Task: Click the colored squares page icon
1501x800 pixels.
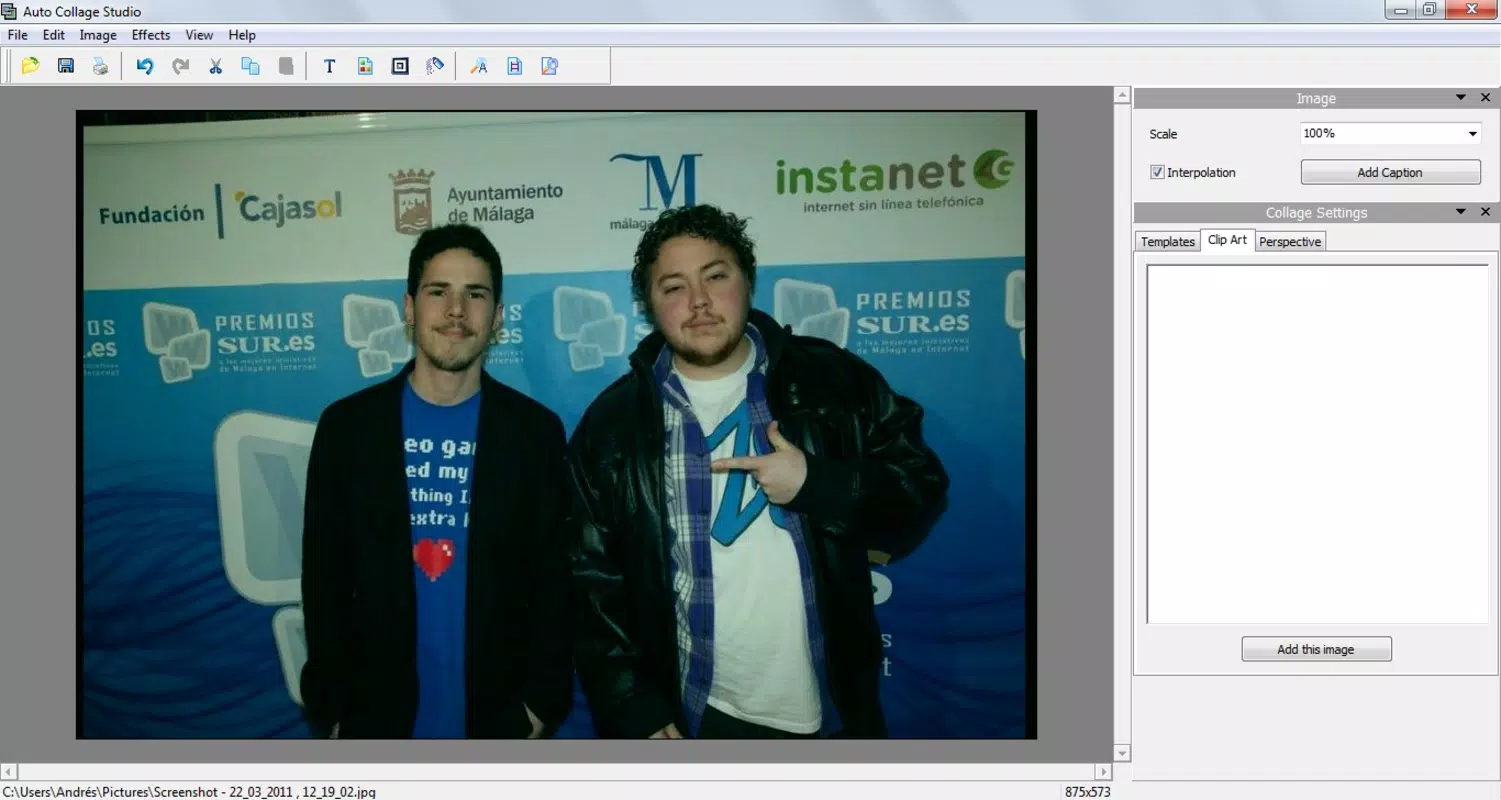Action: click(365, 66)
